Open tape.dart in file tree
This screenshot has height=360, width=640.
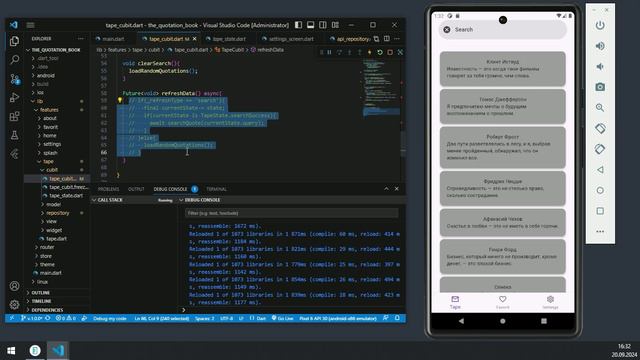(56, 239)
